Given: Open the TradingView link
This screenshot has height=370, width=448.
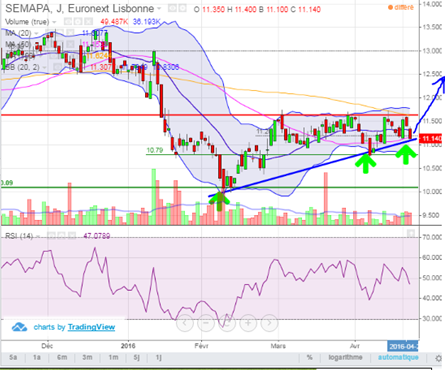Looking at the screenshot, I should (x=91, y=327).
